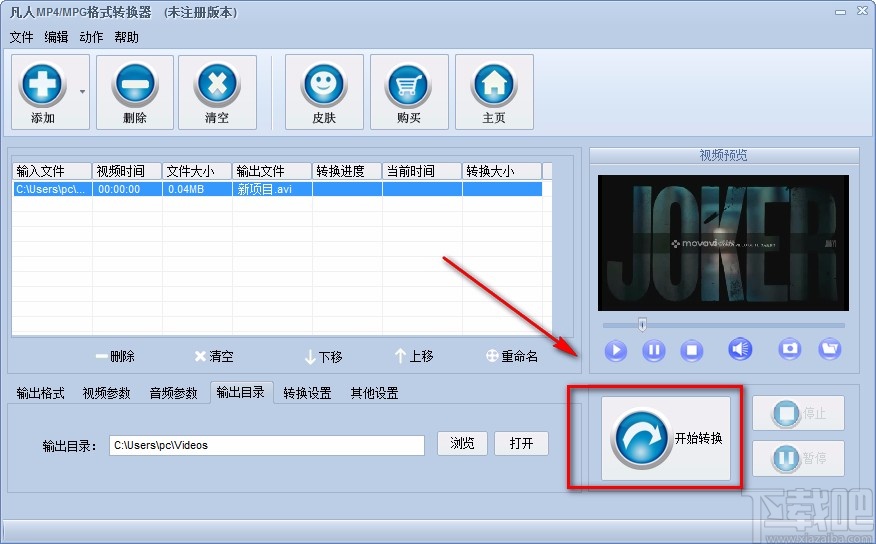Image resolution: width=876 pixels, height=544 pixels.
Task: Click the 当前时间 column header
Action: [422, 171]
